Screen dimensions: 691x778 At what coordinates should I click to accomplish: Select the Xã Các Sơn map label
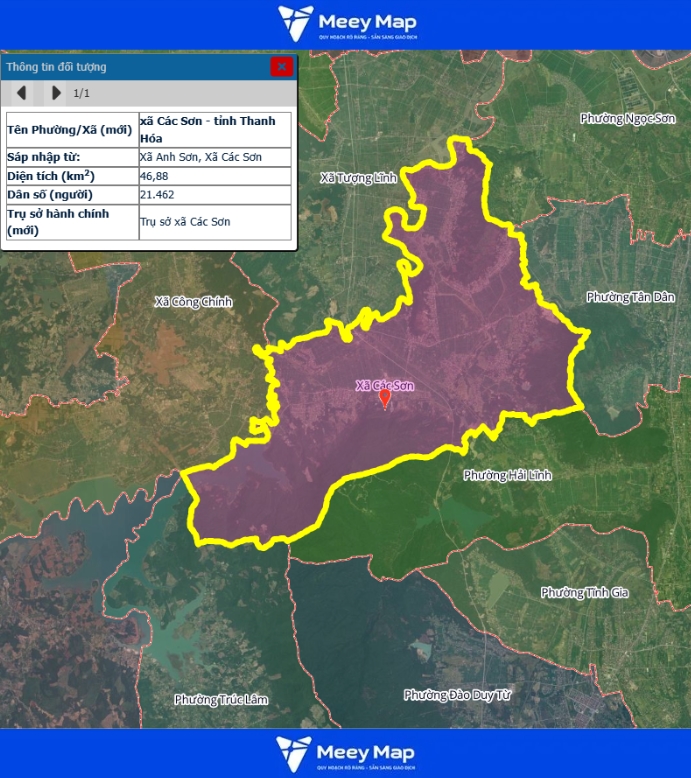[385, 385]
